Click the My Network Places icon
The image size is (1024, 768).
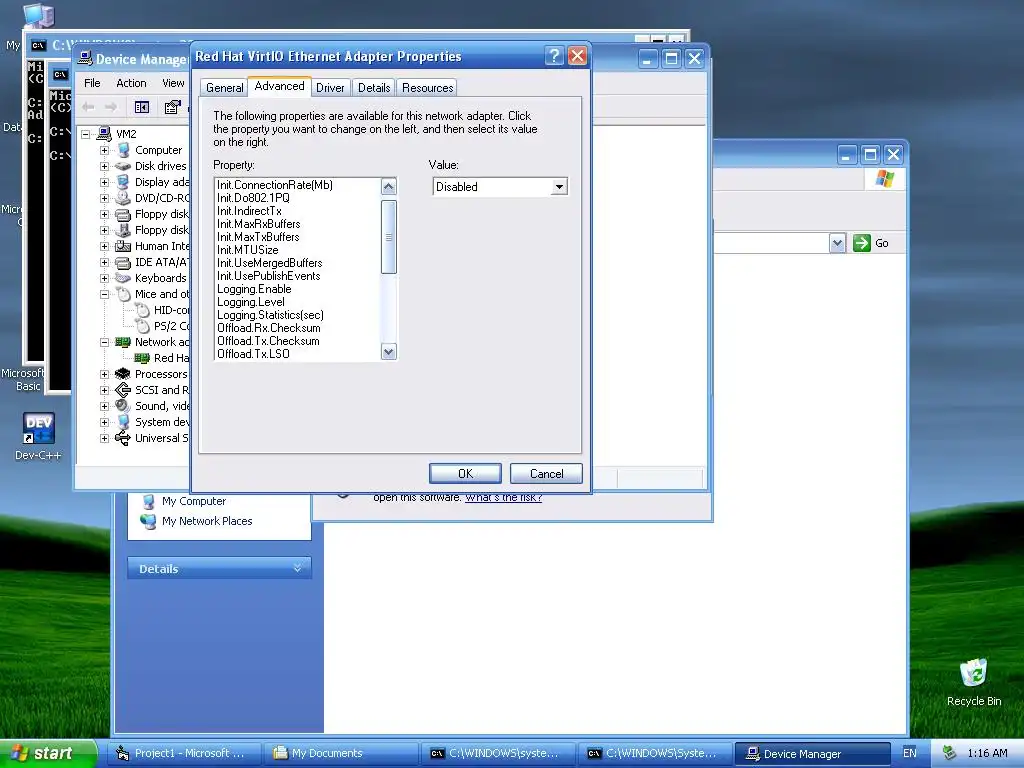tap(149, 521)
